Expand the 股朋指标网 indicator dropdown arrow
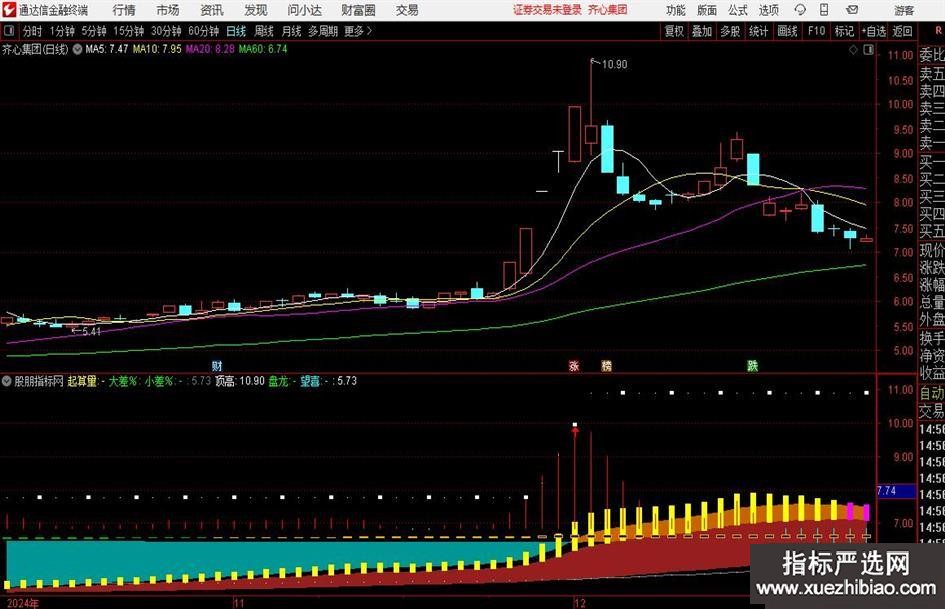945x609 pixels. pos(7,381)
